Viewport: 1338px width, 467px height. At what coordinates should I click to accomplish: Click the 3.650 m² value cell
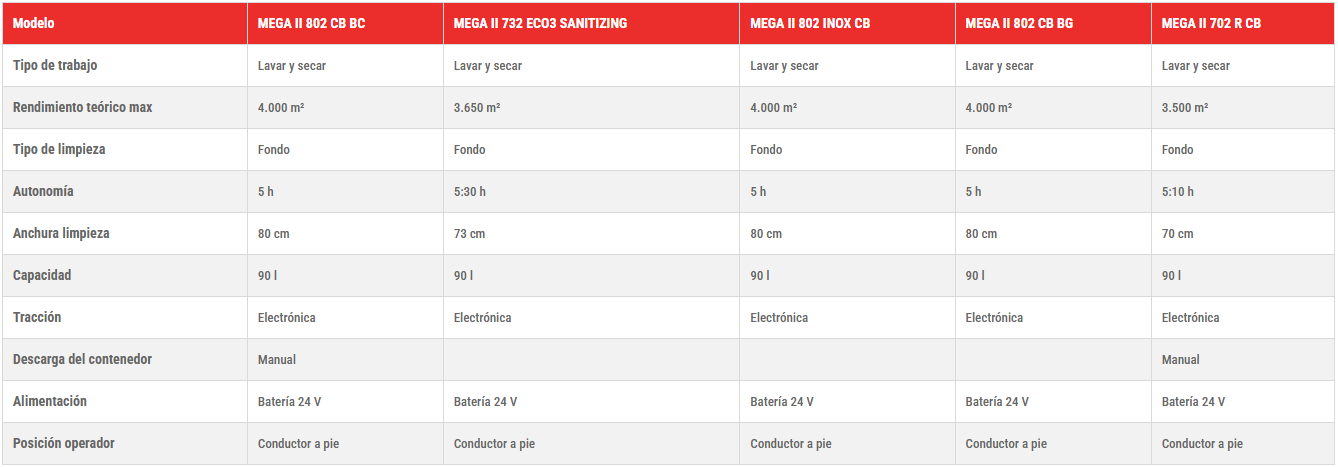tap(477, 107)
